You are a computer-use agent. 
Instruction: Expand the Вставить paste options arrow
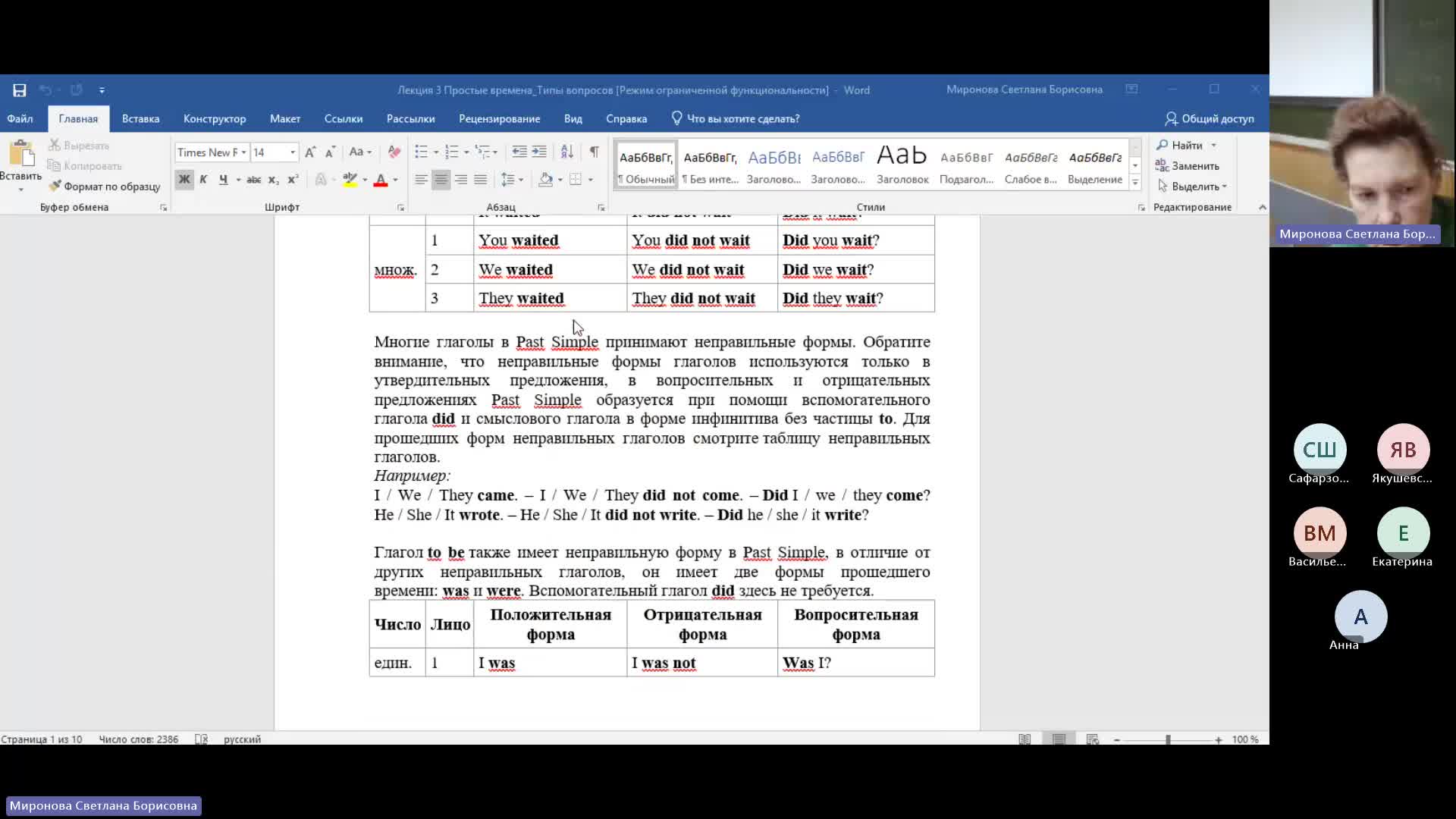pos(20,189)
